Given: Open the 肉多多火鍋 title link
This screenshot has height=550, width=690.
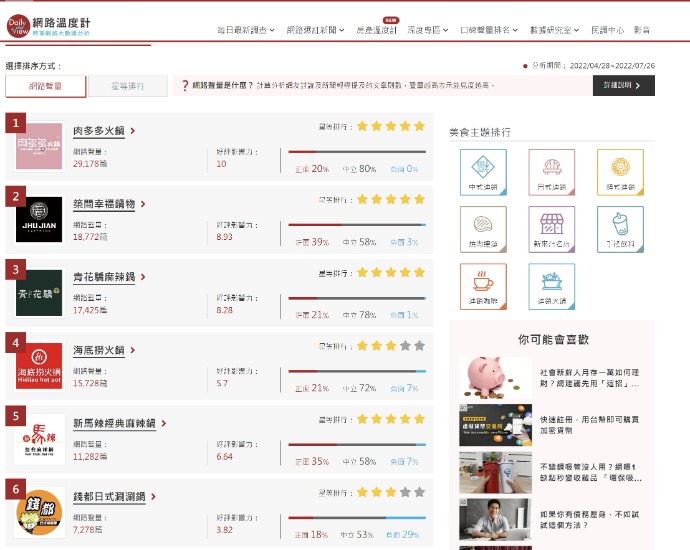Looking at the screenshot, I should pos(99,131).
